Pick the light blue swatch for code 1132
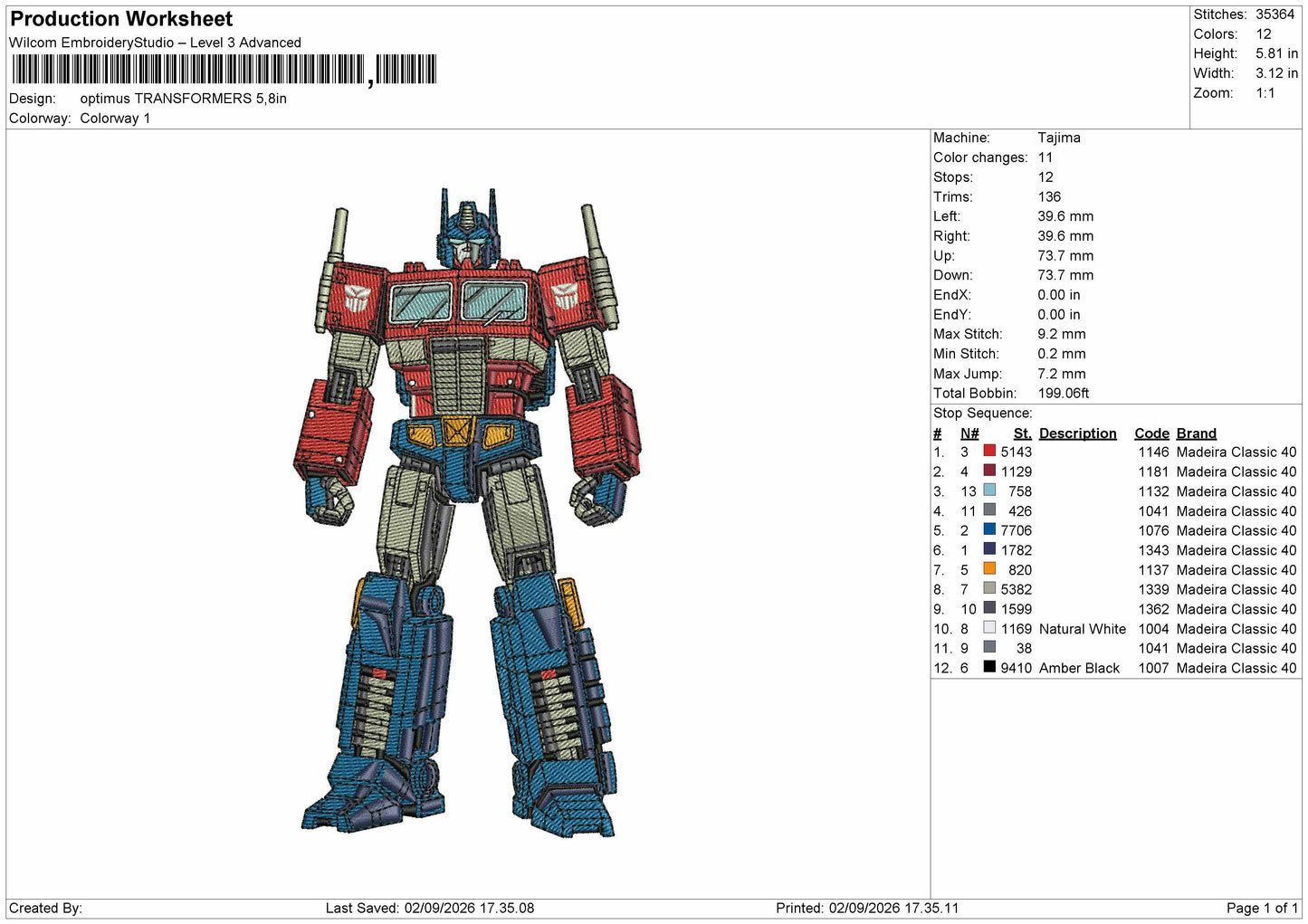This screenshot has height=924, width=1308. tap(989, 491)
